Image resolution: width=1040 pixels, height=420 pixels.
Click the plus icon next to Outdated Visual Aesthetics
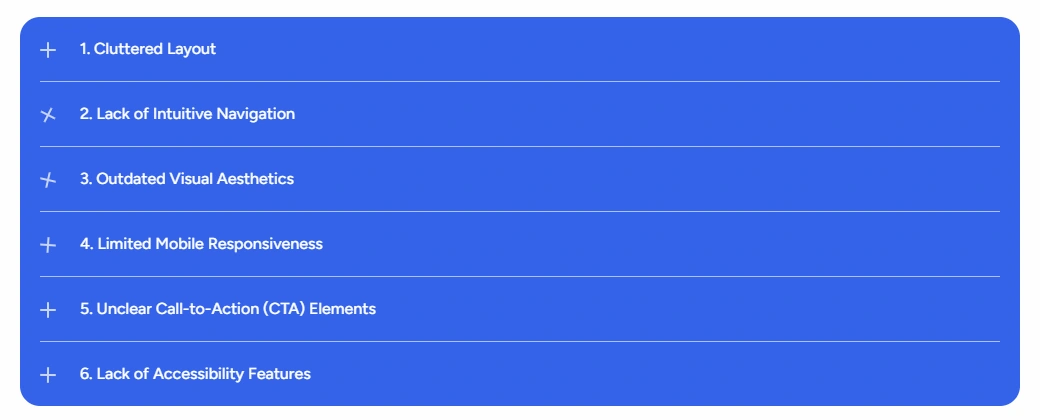point(48,180)
